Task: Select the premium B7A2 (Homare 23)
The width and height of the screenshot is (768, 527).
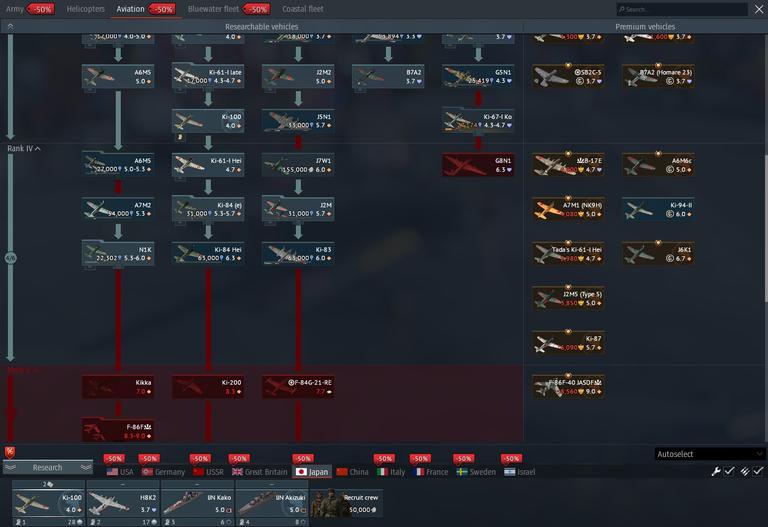Action: pyautogui.click(x=658, y=76)
